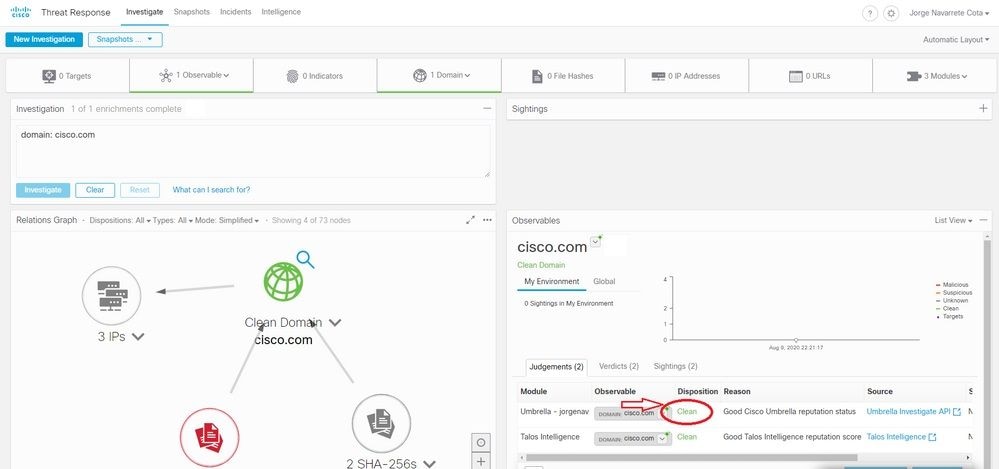Expand the 2 SHA-256s node chevron
Screen dimensions: 999x469
[x=429, y=465]
